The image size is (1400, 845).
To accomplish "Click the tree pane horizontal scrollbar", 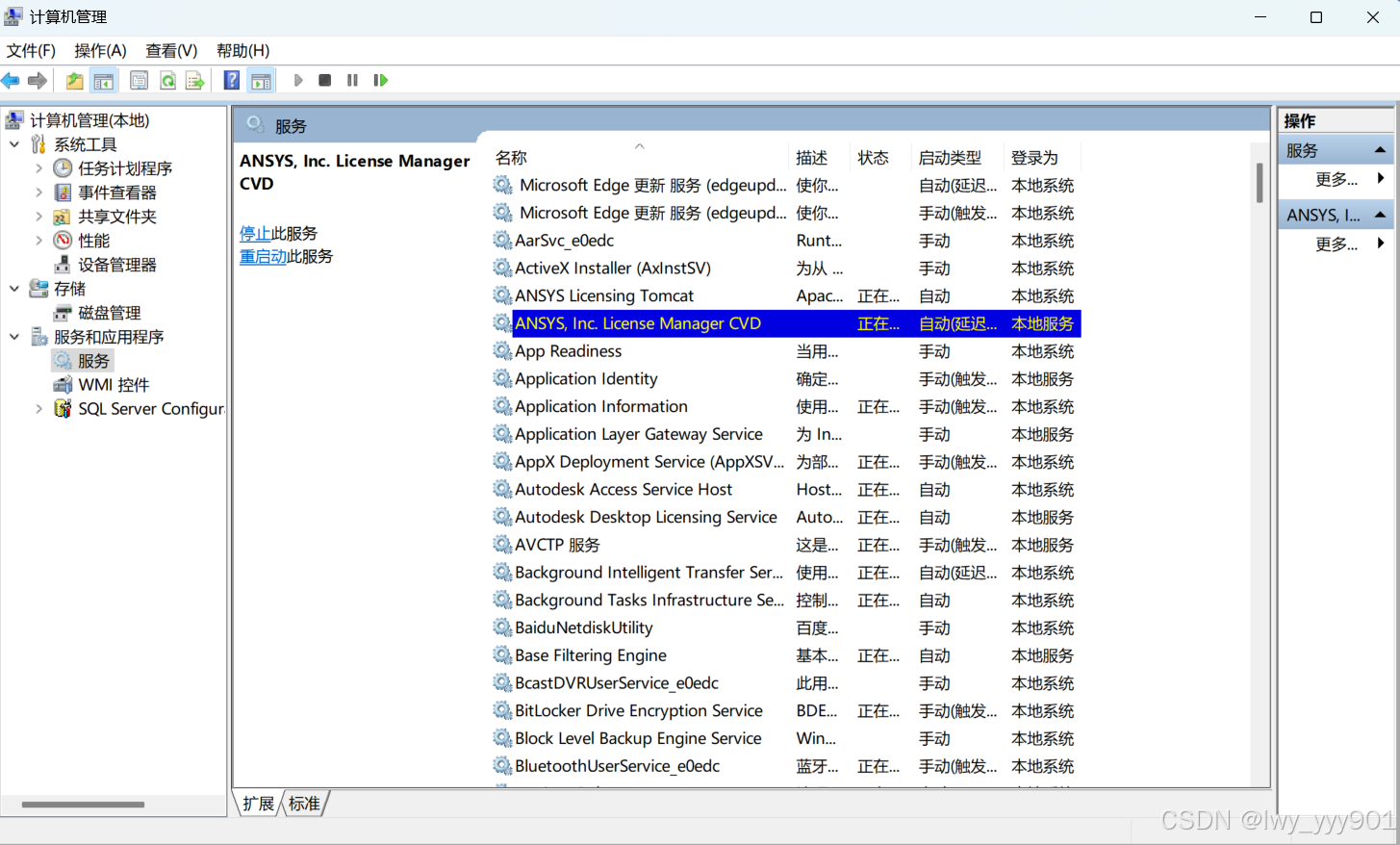I will (83, 805).
